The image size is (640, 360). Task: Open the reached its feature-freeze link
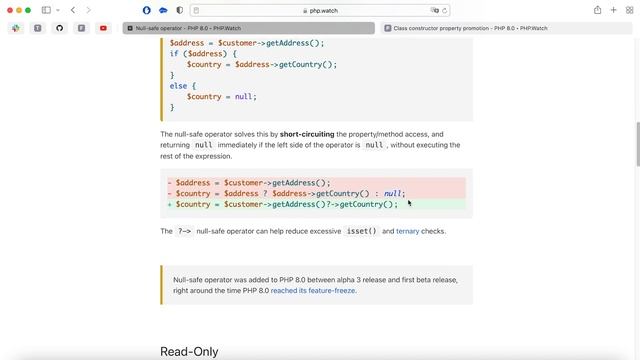(x=313, y=291)
